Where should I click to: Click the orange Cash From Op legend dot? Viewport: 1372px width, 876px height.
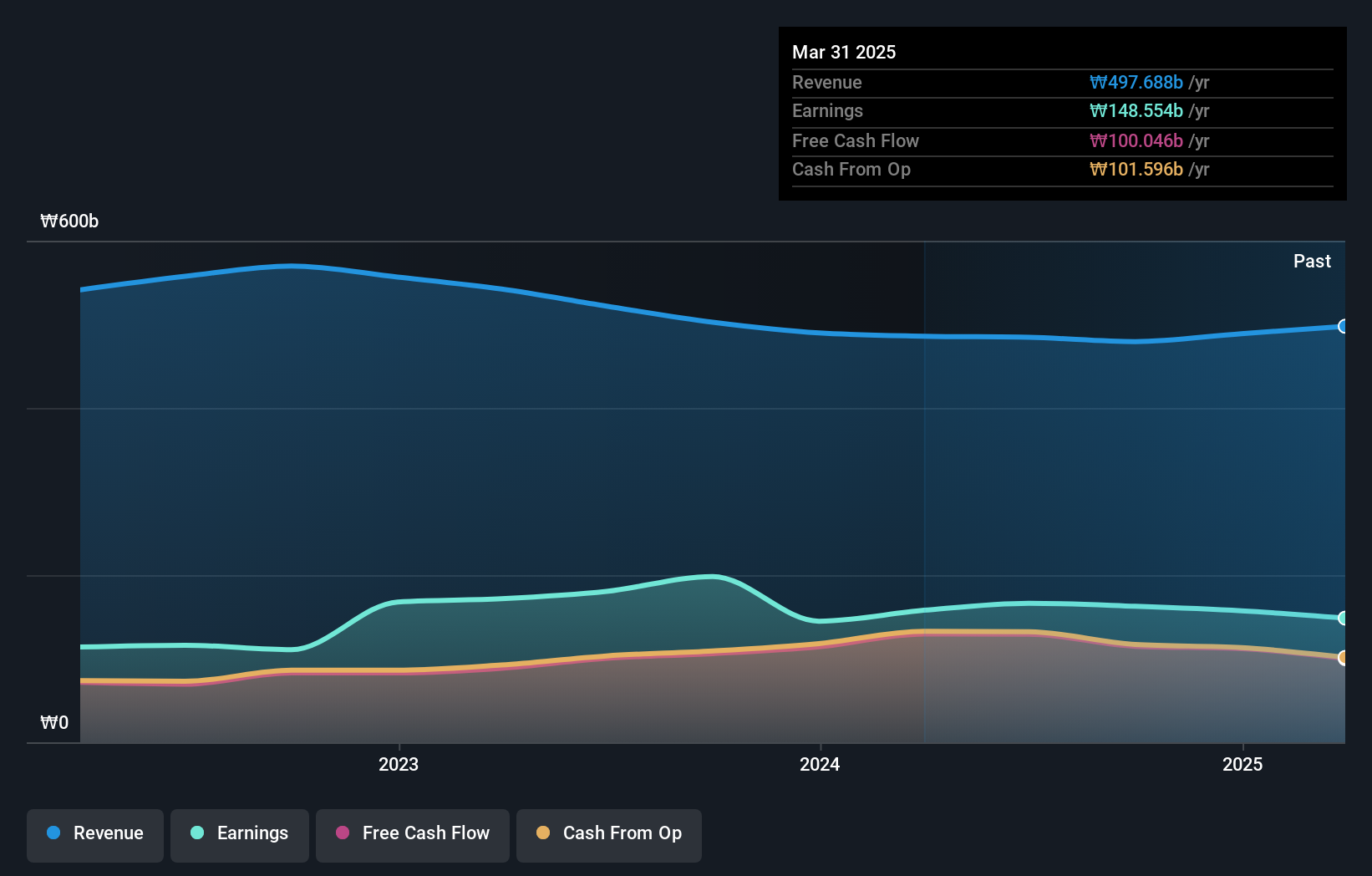tap(543, 833)
